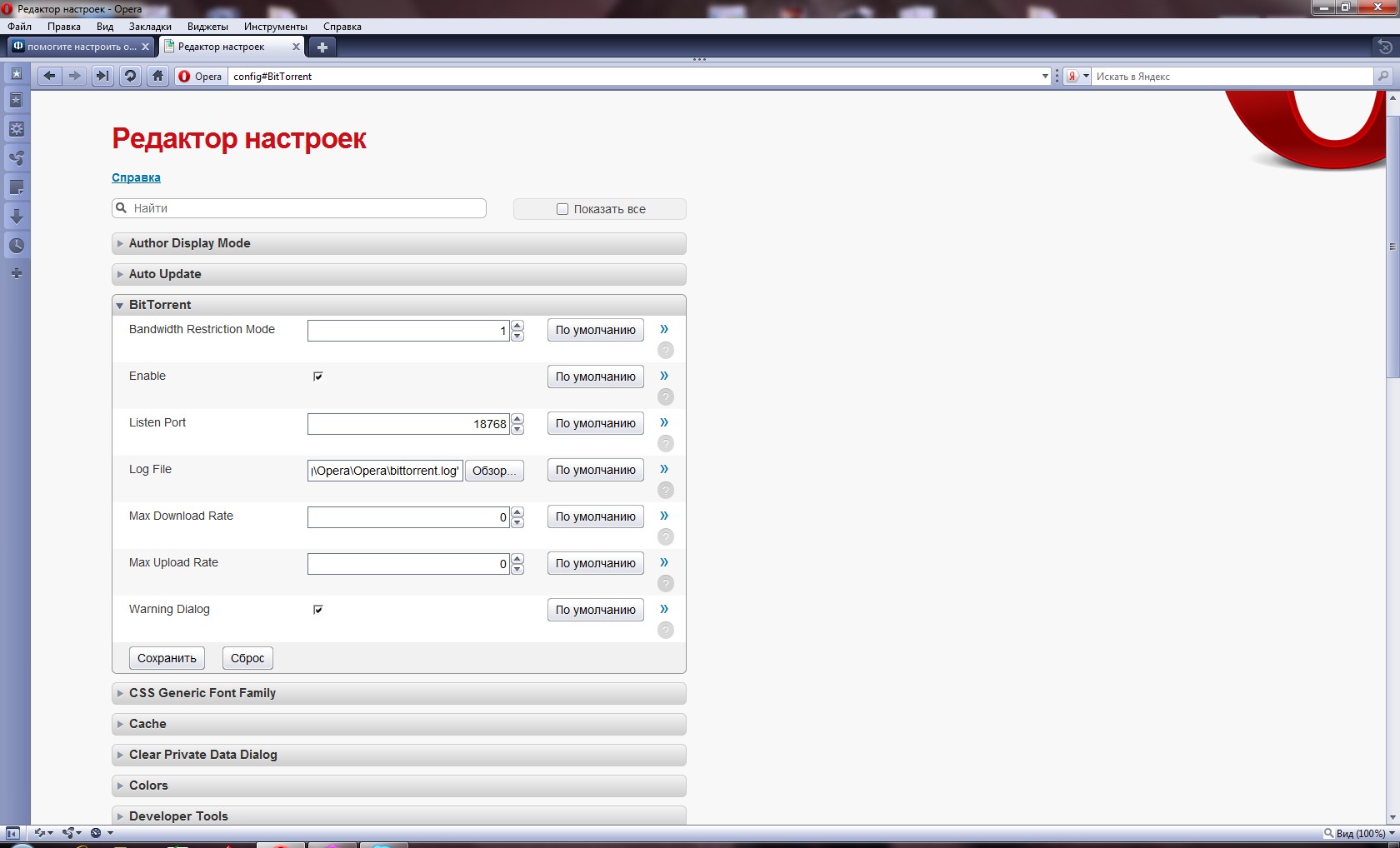Open the Opera Unite panel in sidebar
The width and height of the screenshot is (1400, 848).
click(x=16, y=158)
